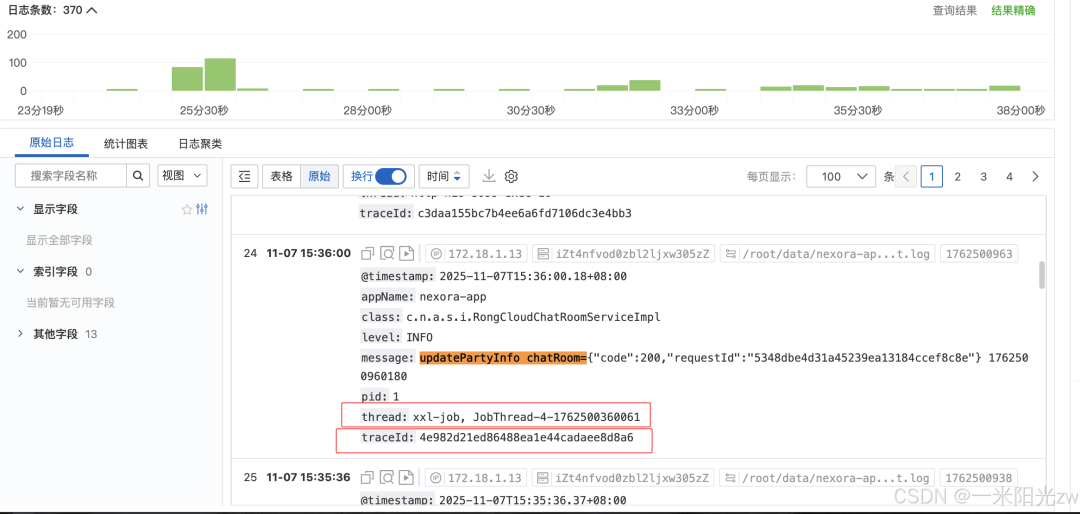Go to results page 4

pos(1010,176)
